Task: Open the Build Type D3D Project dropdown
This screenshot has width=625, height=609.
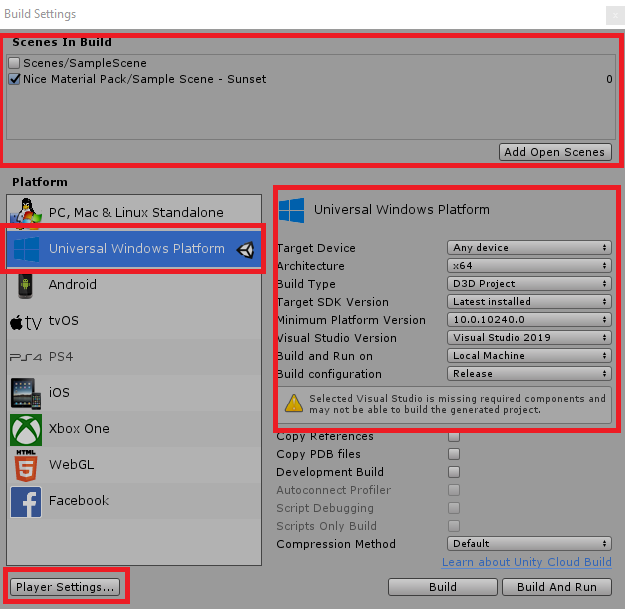Action: pyautogui.click(x=529, y=283)
